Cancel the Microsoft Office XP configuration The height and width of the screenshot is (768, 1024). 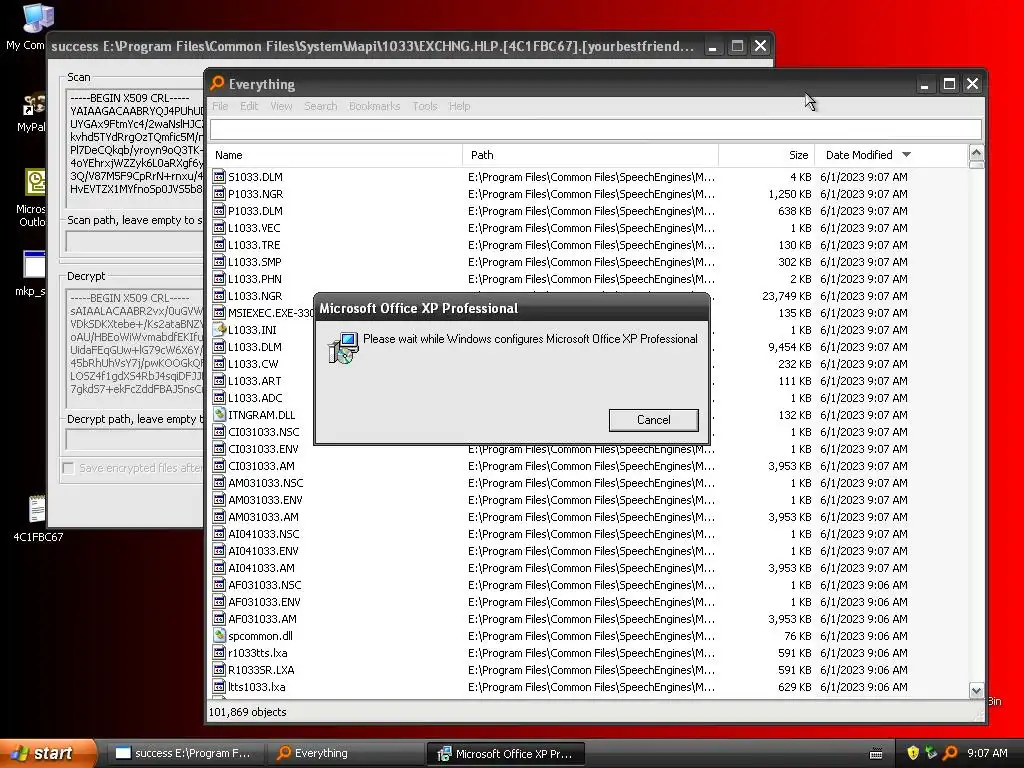pos(653,420)
